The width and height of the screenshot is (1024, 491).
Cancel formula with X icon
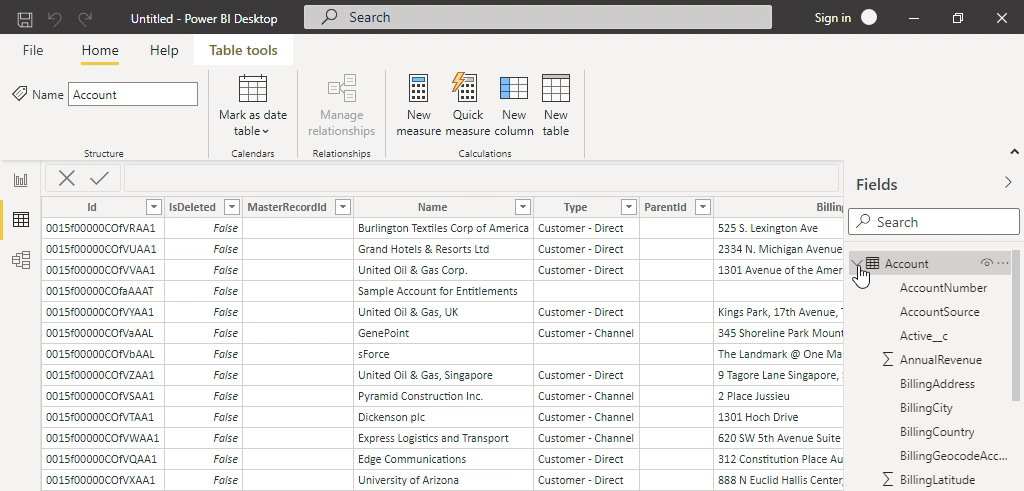[67, 178]
